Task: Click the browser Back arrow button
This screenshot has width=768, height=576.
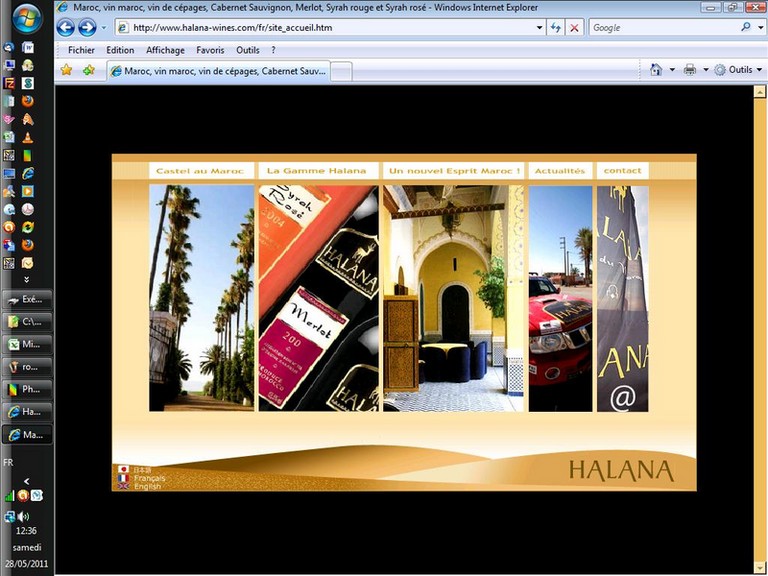Action: [x=66, y=28]
